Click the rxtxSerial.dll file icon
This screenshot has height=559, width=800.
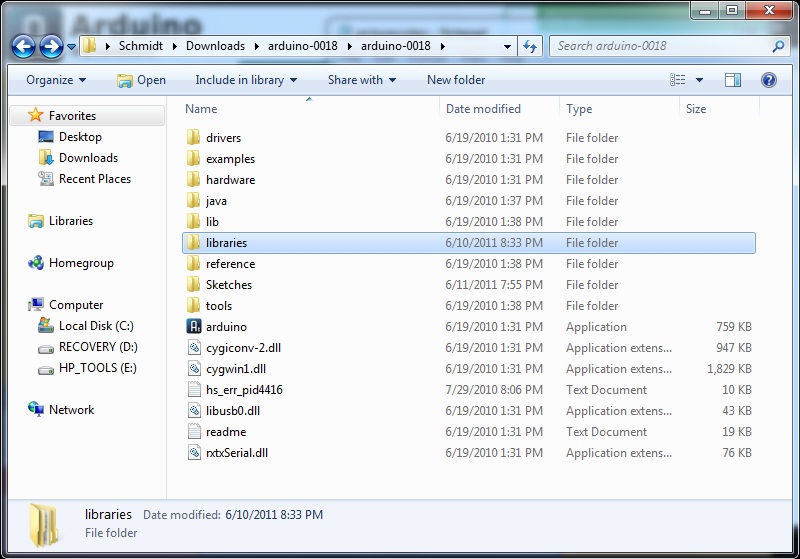coord(194,452)
